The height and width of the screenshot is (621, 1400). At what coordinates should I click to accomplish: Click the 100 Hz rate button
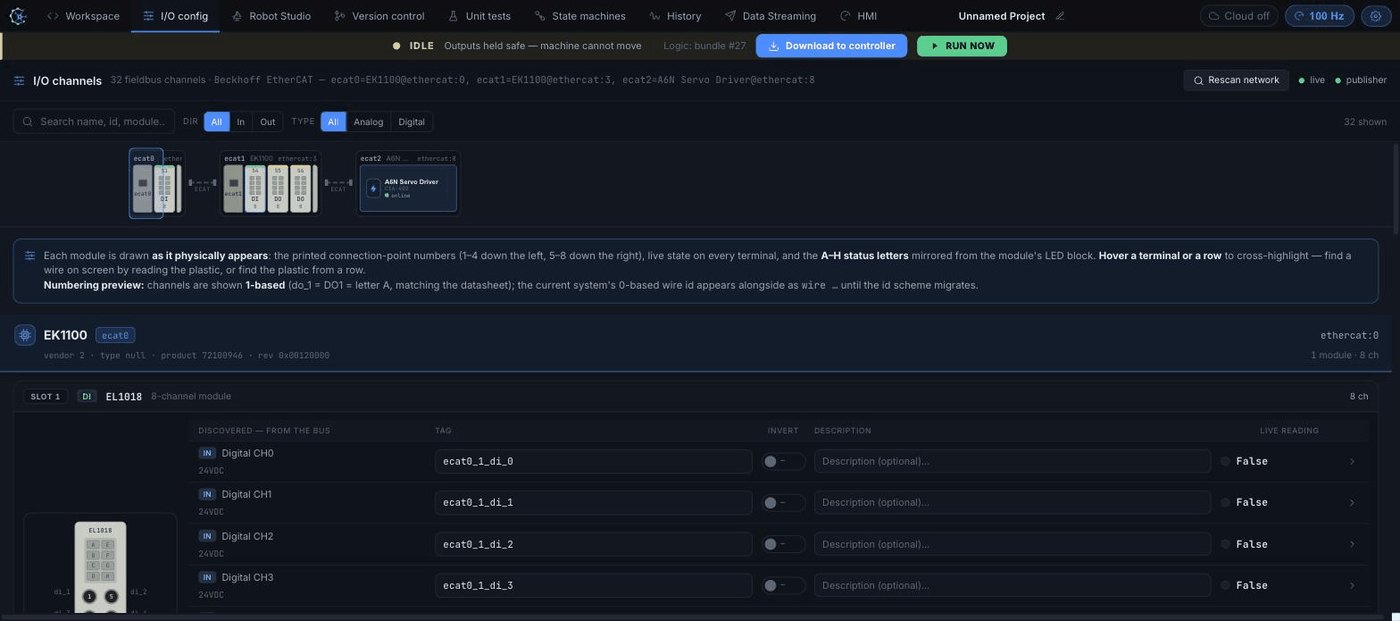[x=1319, y=16]
